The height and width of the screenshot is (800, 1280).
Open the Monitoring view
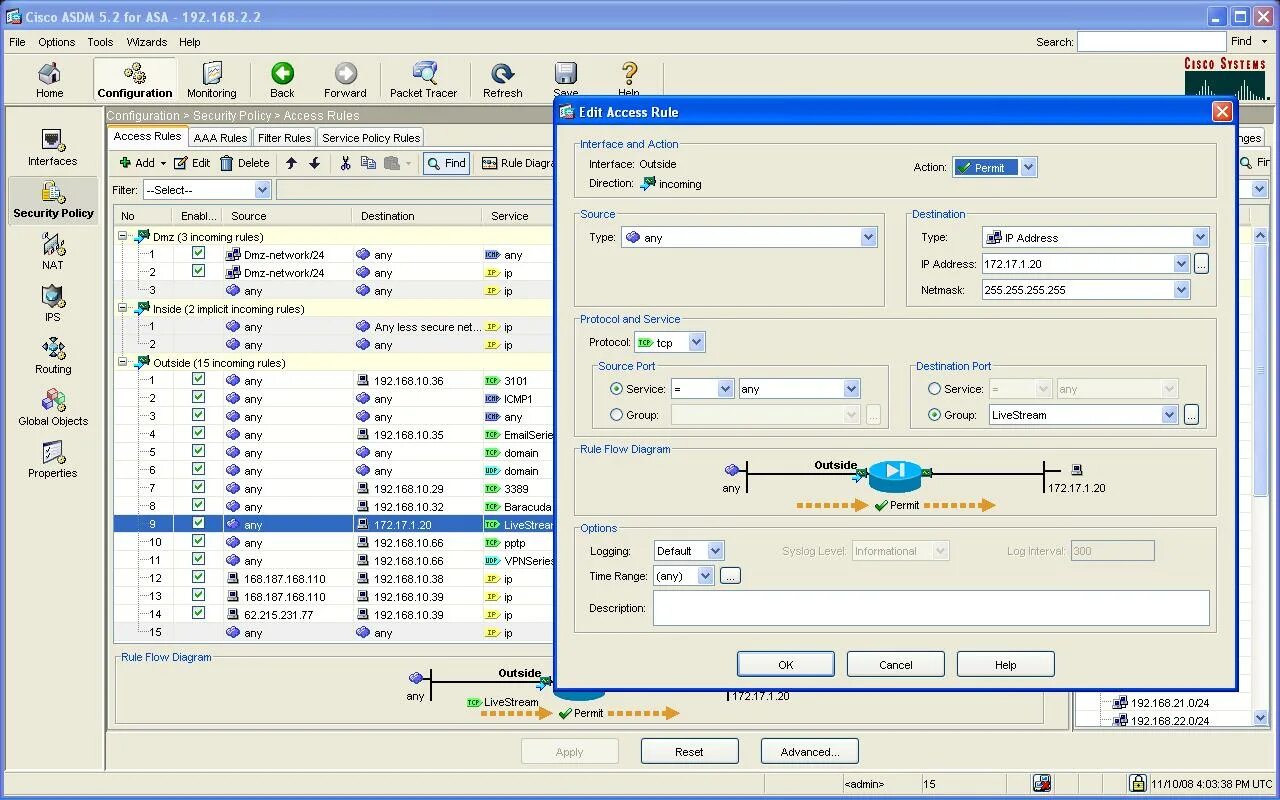tap(212, 79)
